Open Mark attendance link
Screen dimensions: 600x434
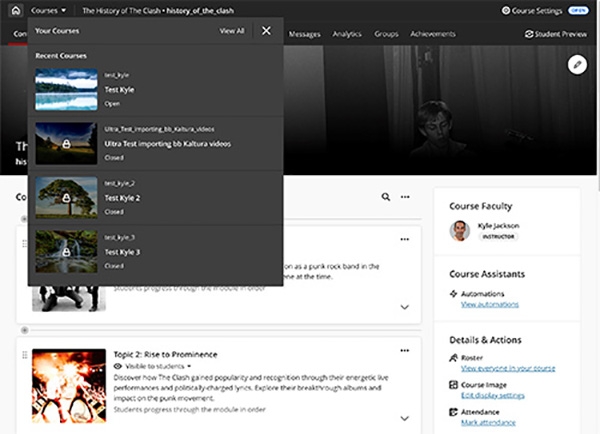[x=488, y=423]
